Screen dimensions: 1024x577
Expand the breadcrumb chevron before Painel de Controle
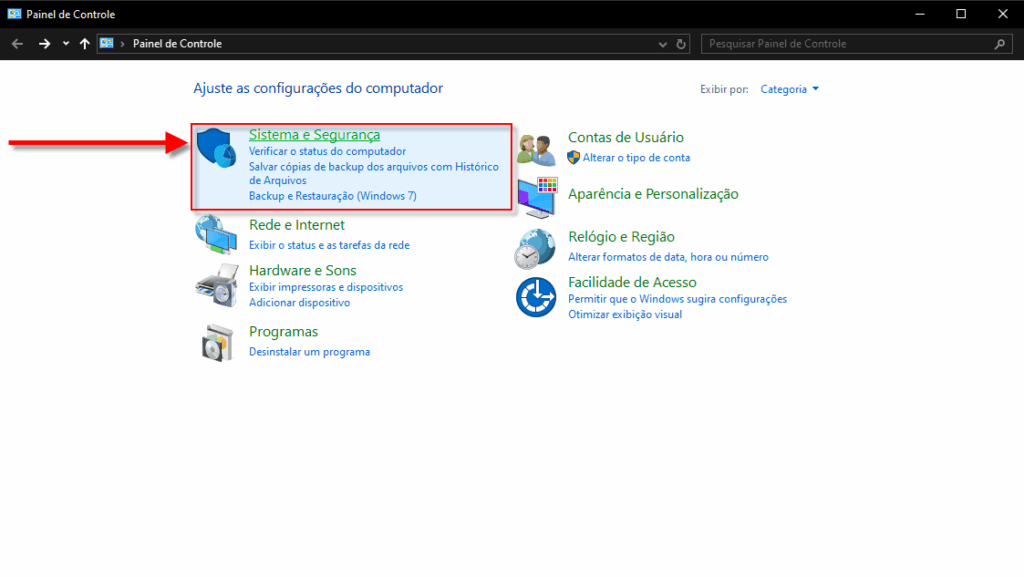tap(122, 44)
